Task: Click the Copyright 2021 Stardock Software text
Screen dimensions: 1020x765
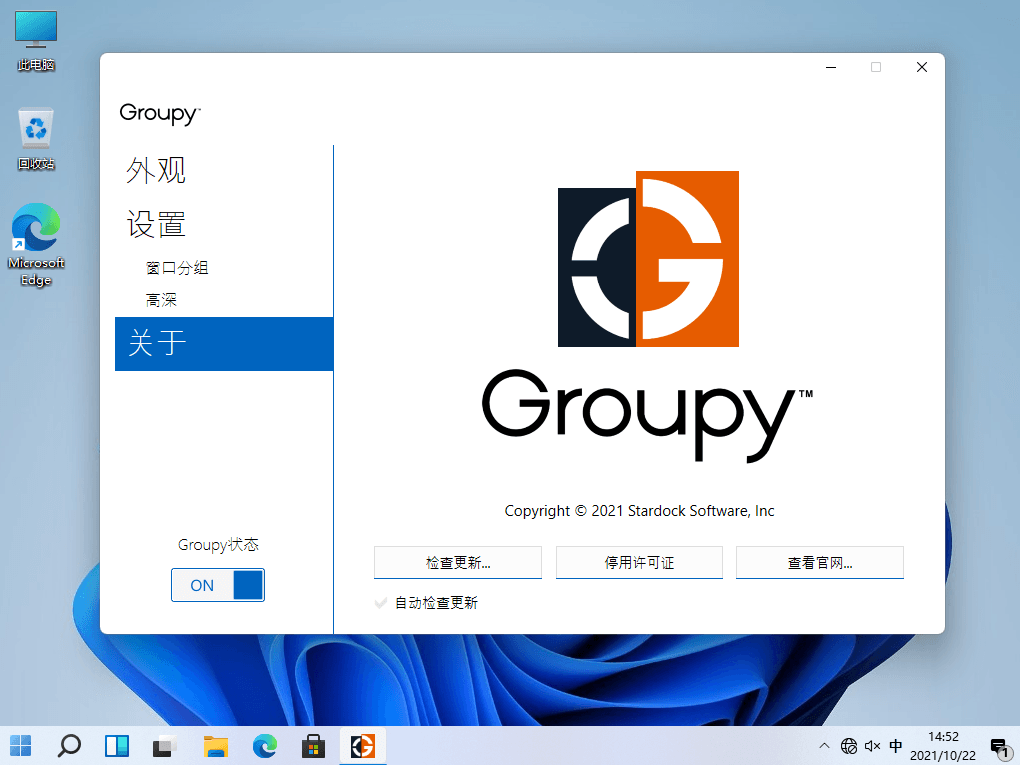Action: tap(639, 511)
